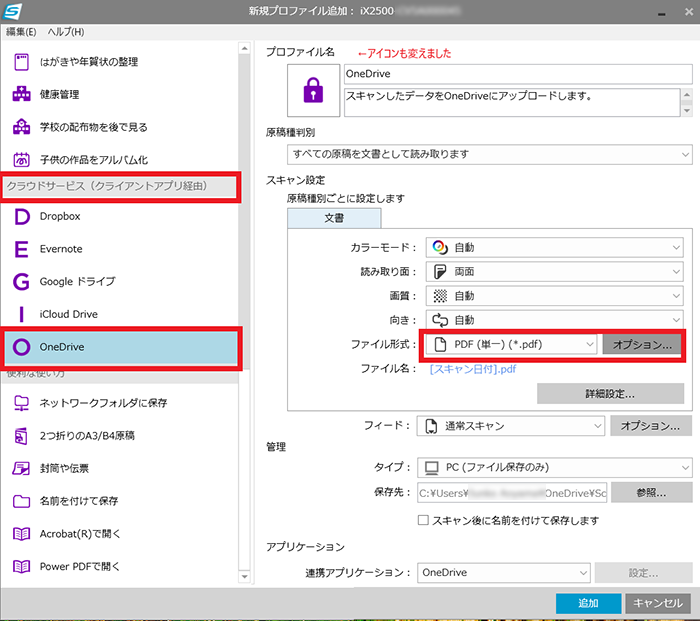Select the 文書 tab
The image size is (700, 621).
click(334, 218)
